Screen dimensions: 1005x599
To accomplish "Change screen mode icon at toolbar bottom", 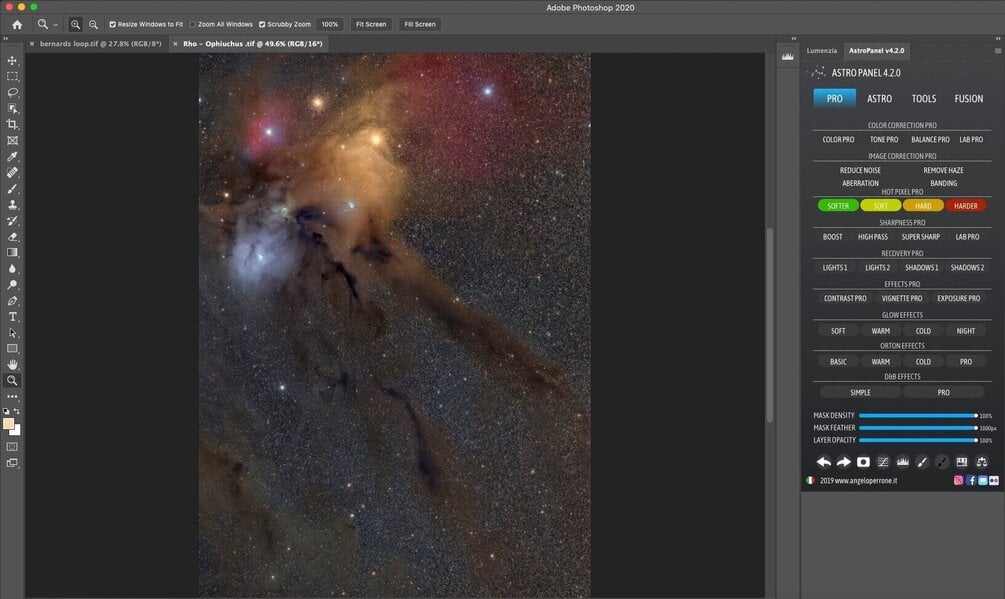I will (12, 463).
